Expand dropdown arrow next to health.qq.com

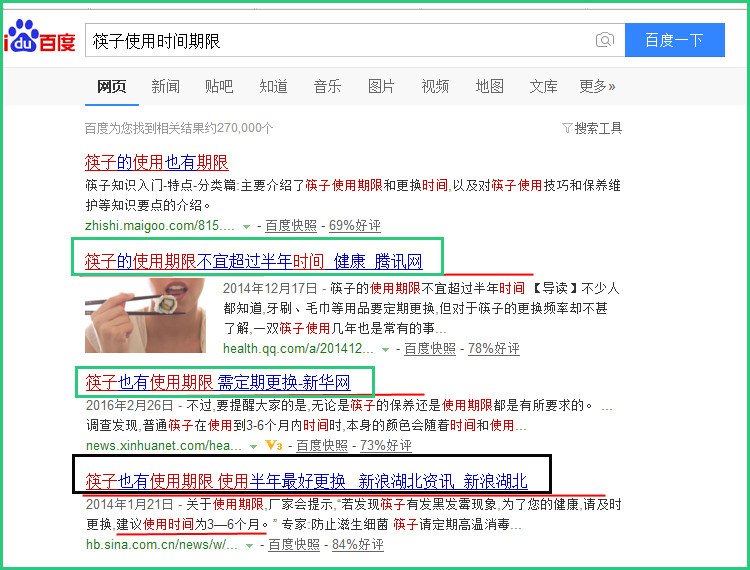coord(385,350)
